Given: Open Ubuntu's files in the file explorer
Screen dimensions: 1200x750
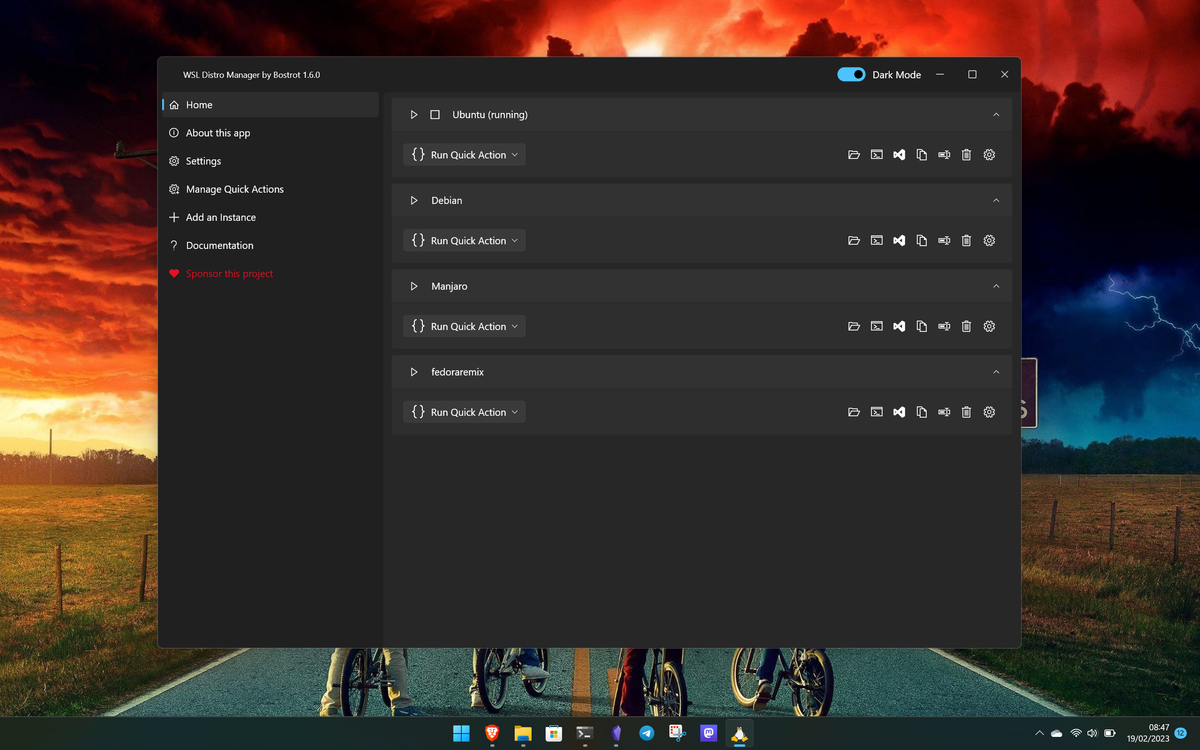Looking at the screenshot, I should pos(854,154).
